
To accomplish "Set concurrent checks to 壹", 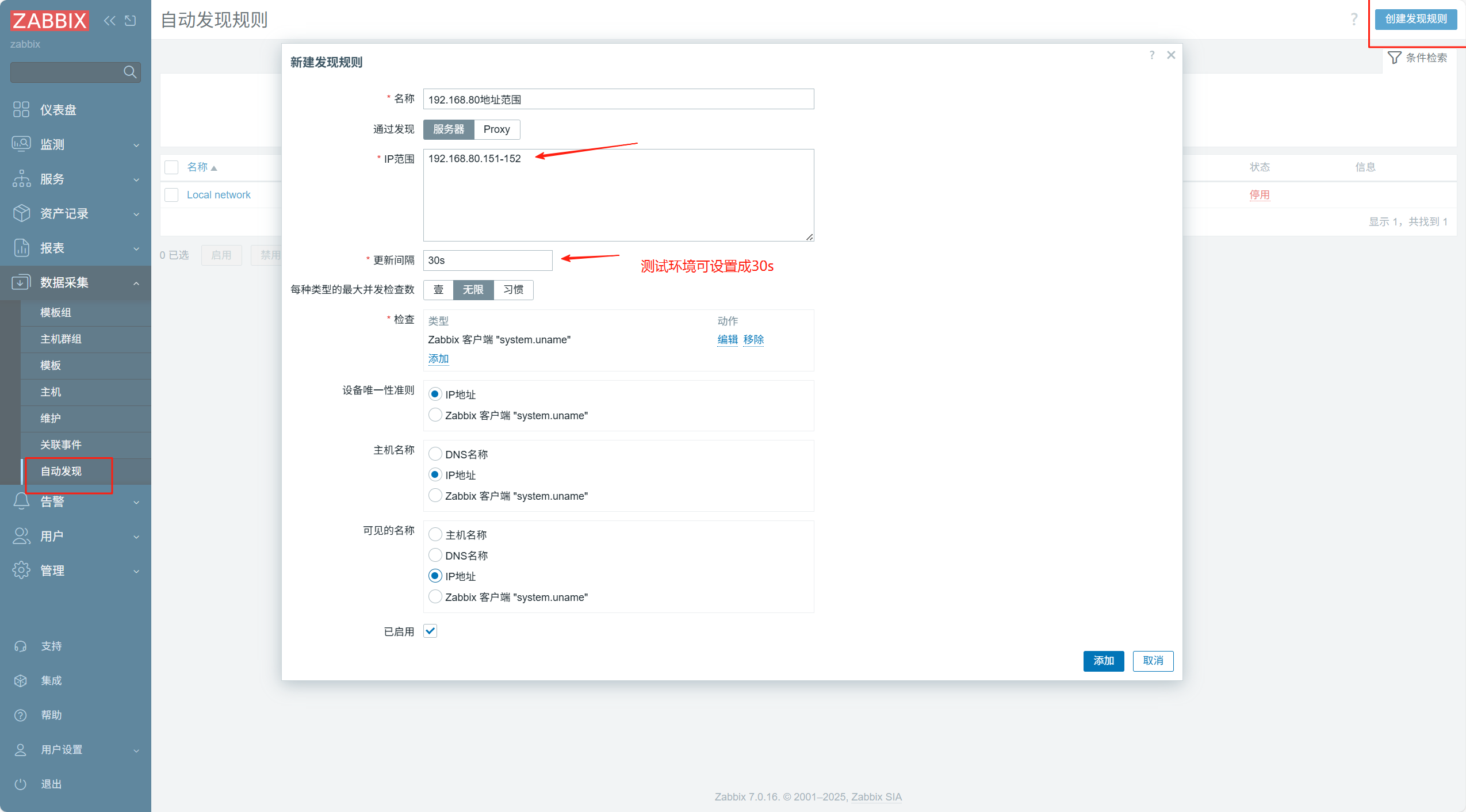I will click(438, 289).
